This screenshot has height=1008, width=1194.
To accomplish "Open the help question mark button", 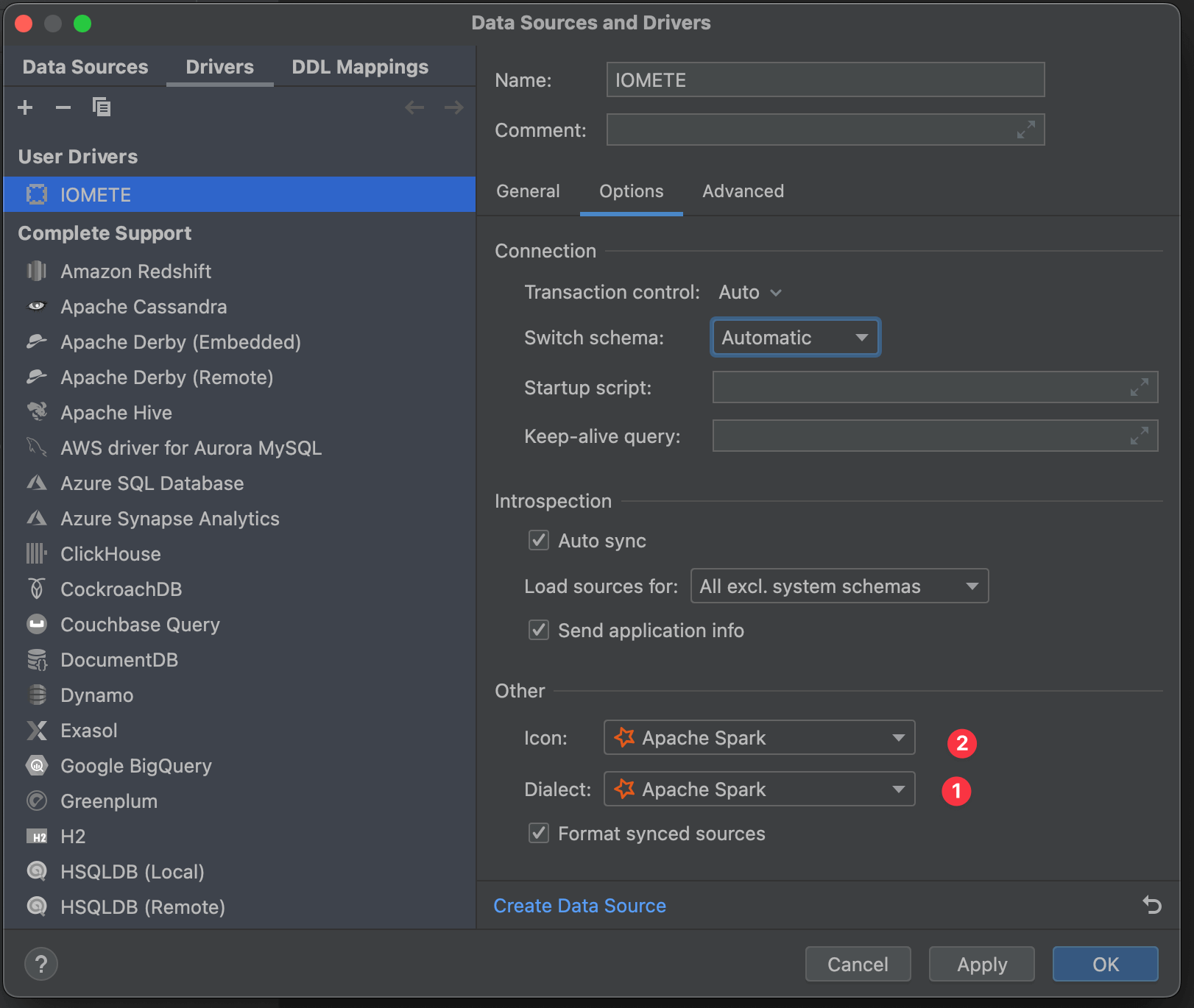I will click(x=41, y=964).
